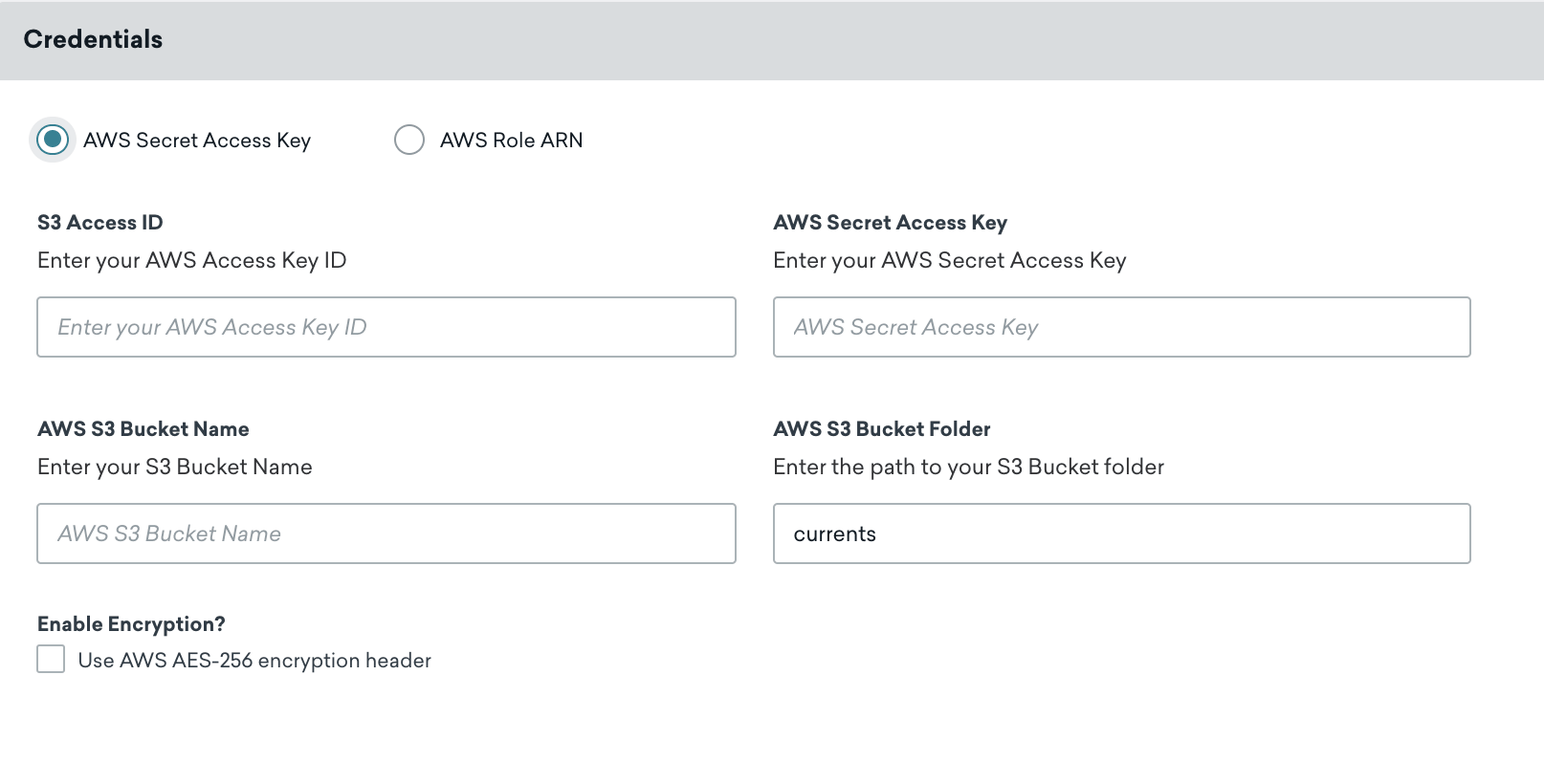Enable the AES-256 encryption header checkbox
The width and height of the screenshot is (1544, 784).
tap(51, 660)
